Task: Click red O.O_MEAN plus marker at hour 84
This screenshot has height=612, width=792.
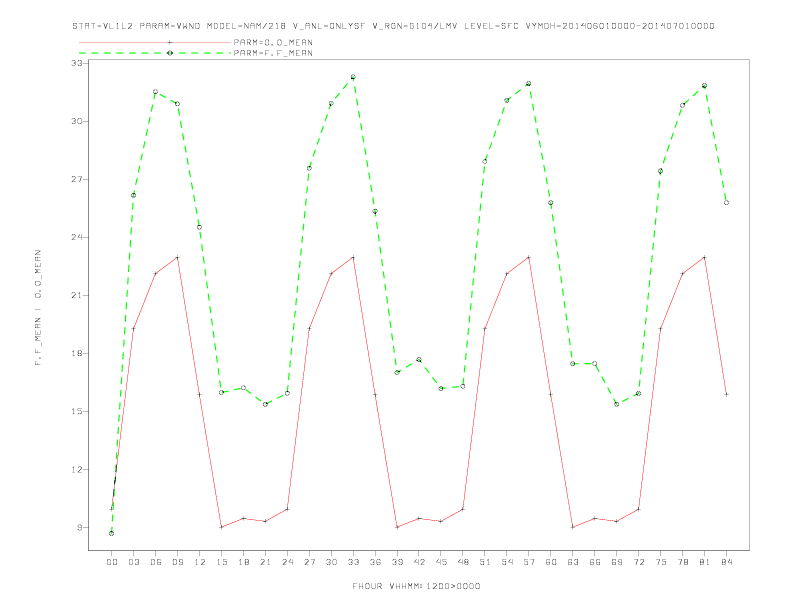Action: click(726, 394)
